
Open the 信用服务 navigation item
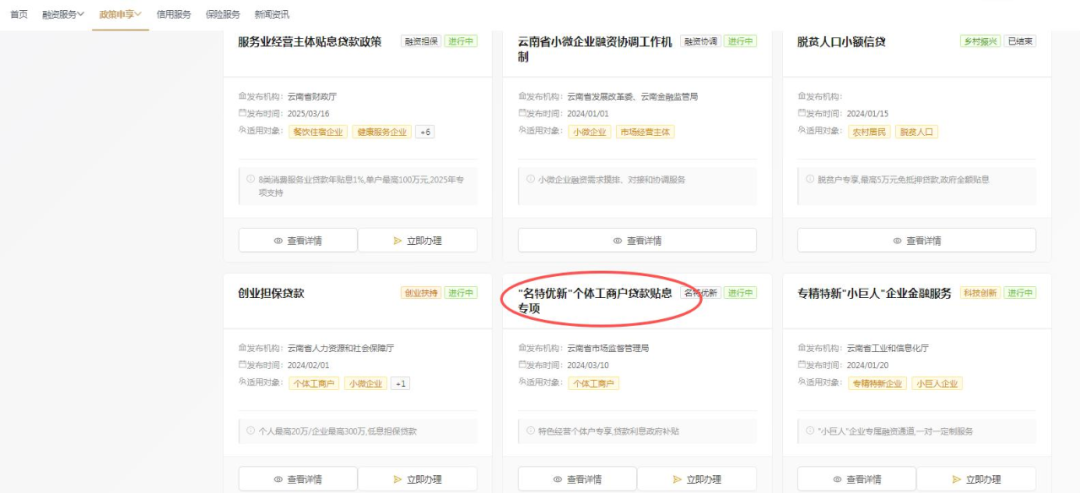(173, 14)
